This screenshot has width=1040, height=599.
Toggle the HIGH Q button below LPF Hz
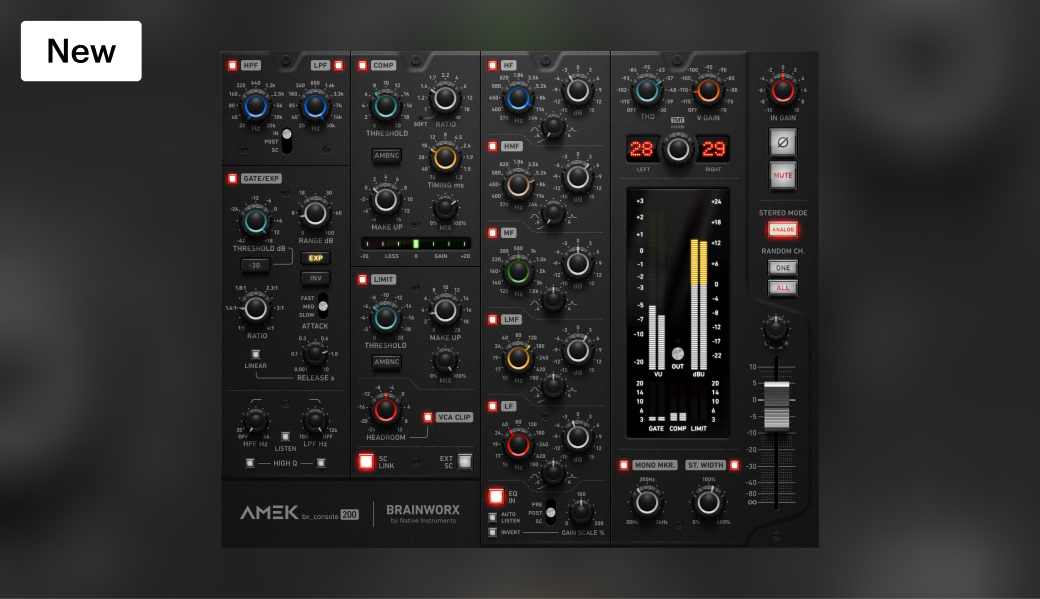point(321,463)
